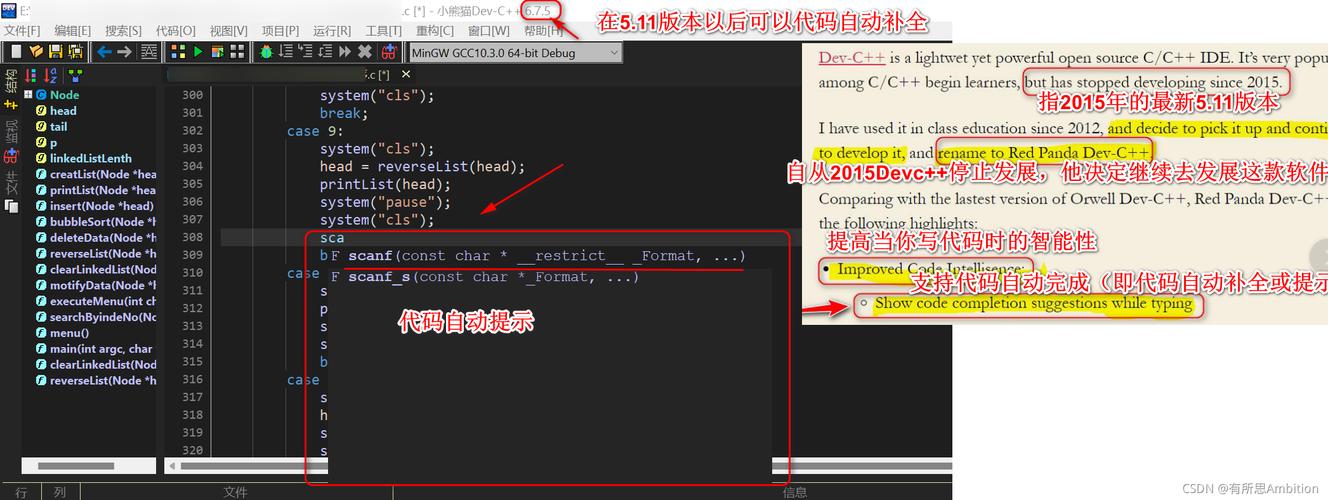The width and height of the screenshot is (1328, 500).
Task: Open the 工具[T] menu
Action: [x=383, y=31]
